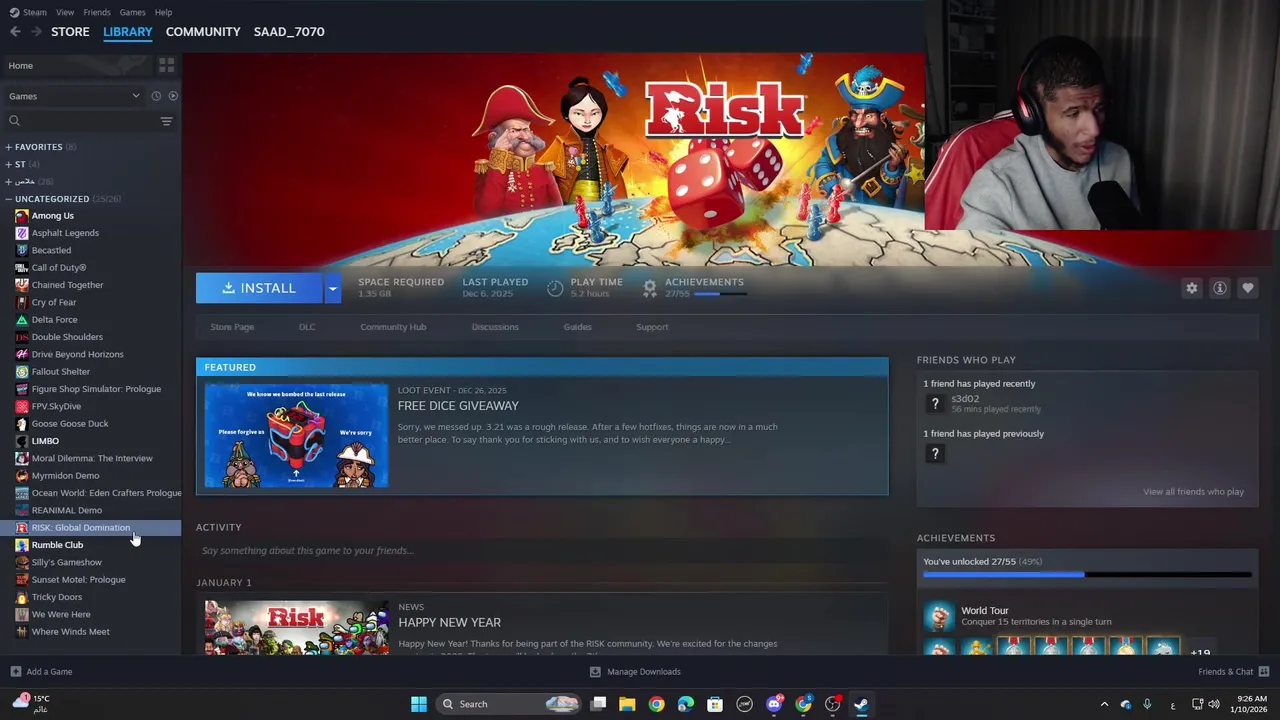The width and height of the screenshot is (1280, 720).
Task: Select Chained Together in game list
Action: point(67,285)
